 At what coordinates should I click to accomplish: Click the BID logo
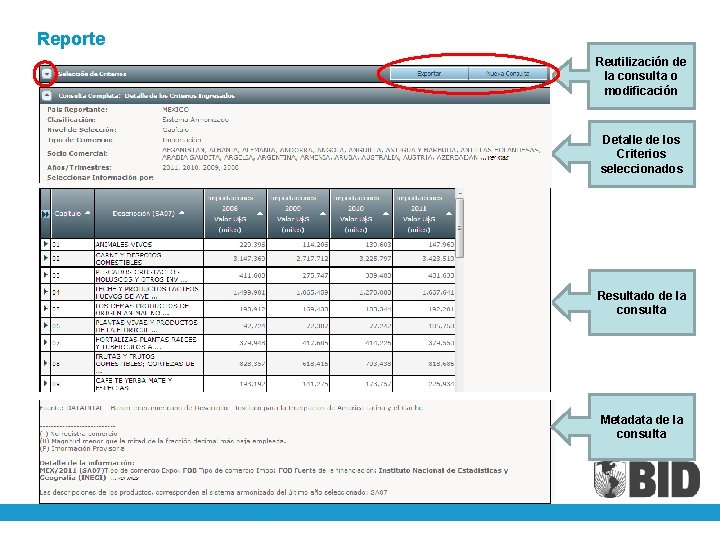click(647, 479)
